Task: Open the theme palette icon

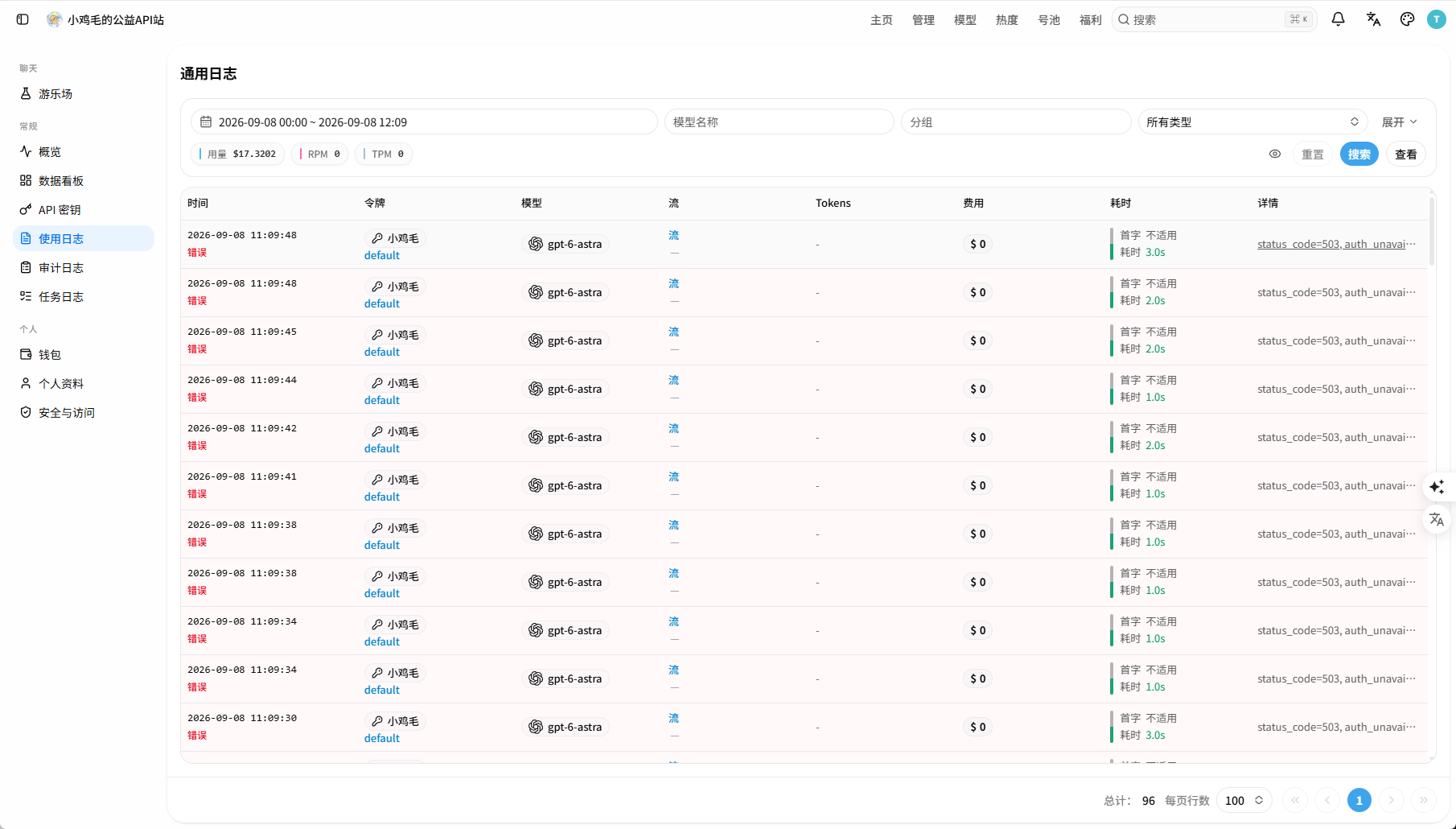Action: click(1407, 19)
